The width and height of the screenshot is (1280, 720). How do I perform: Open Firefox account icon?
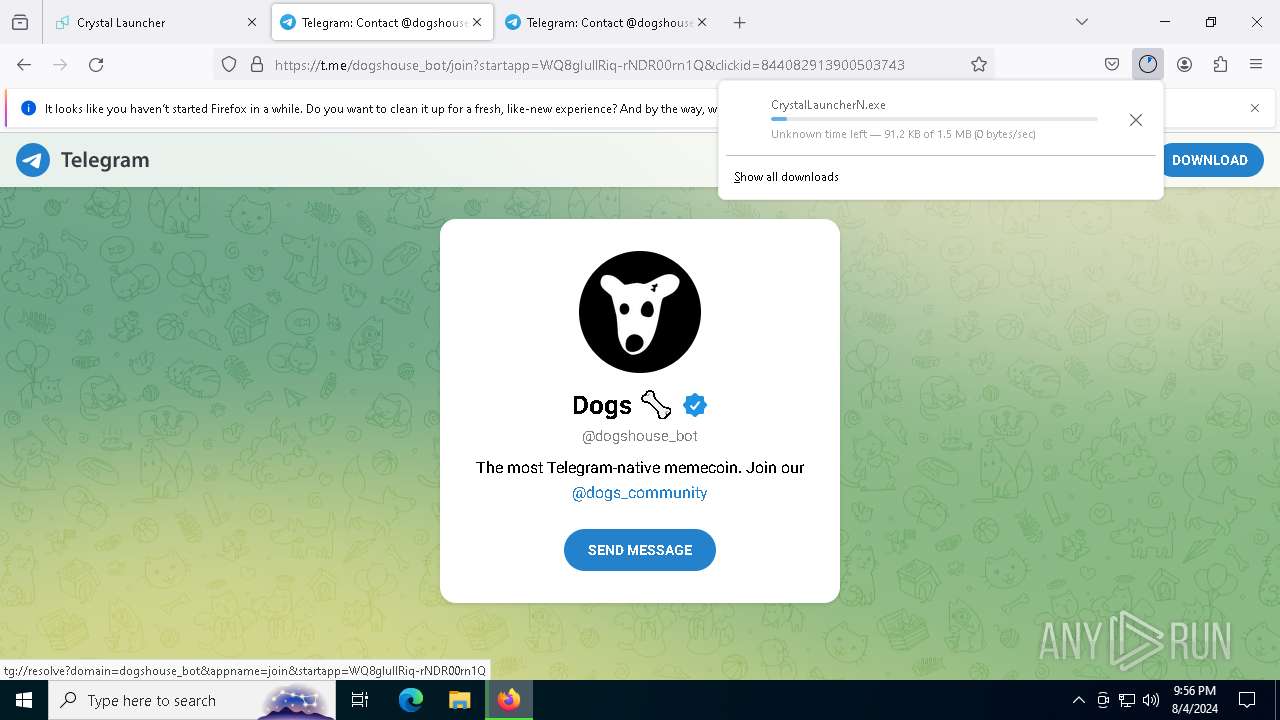1184,64
